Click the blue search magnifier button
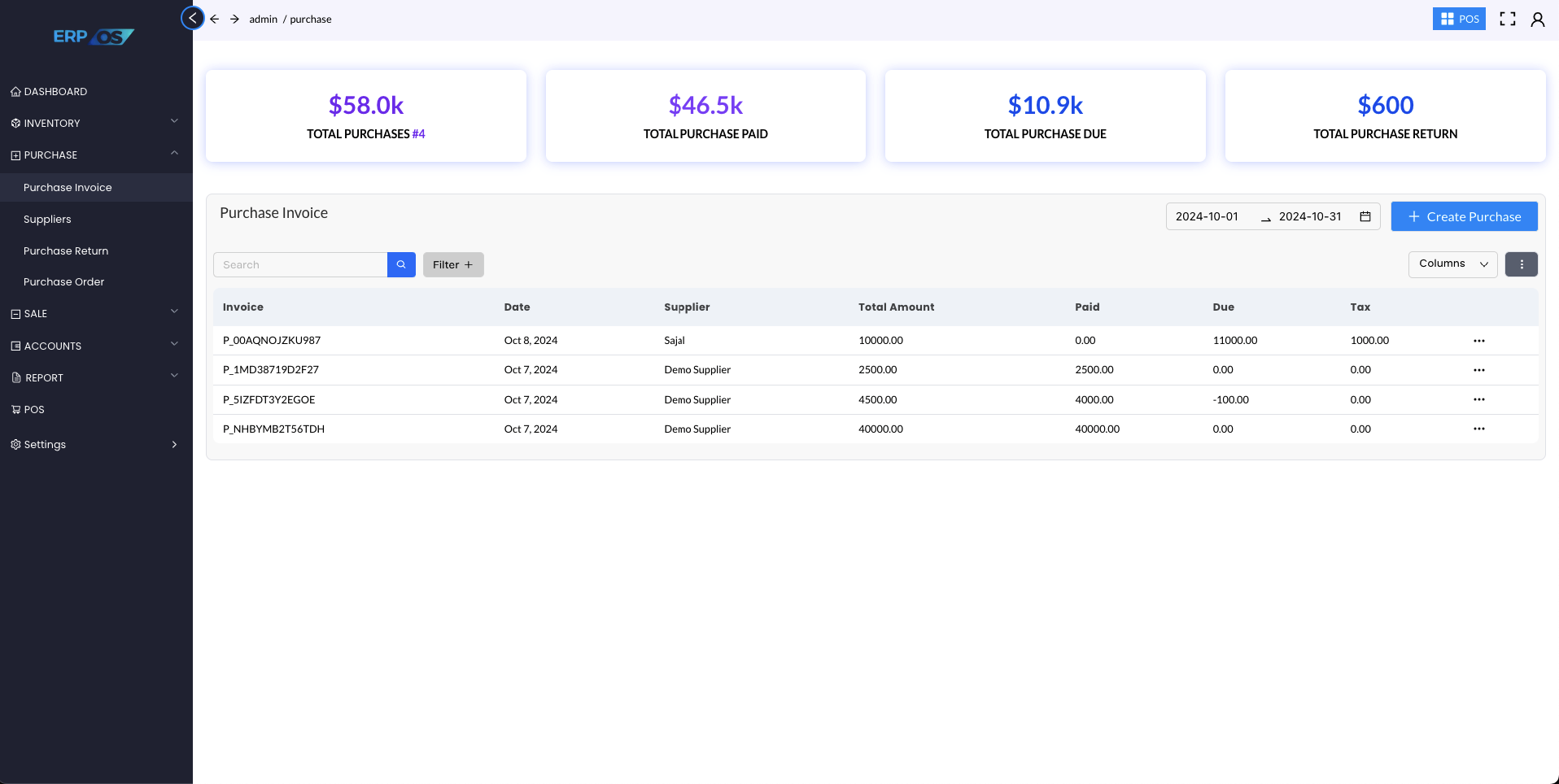 click(x=401, y=264)
